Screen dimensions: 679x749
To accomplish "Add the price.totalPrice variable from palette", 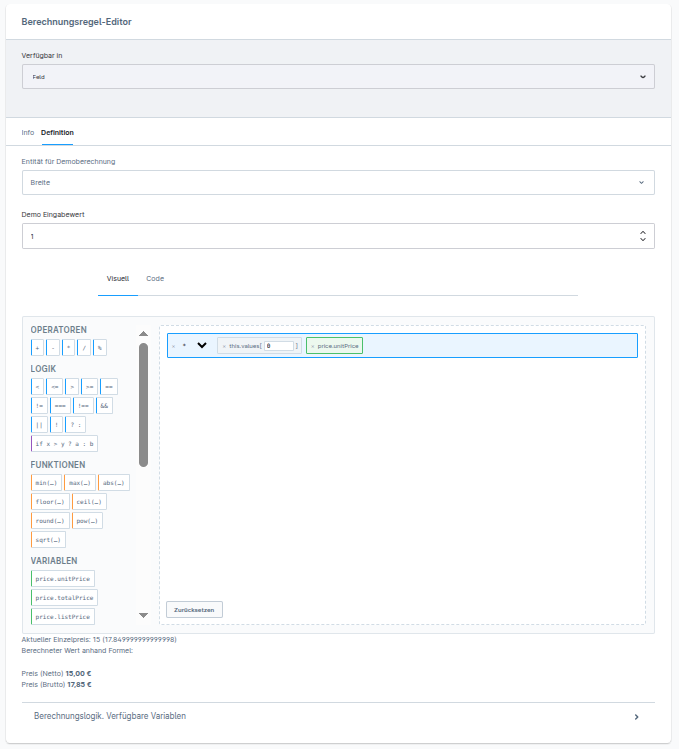I will tap(64, 598).
